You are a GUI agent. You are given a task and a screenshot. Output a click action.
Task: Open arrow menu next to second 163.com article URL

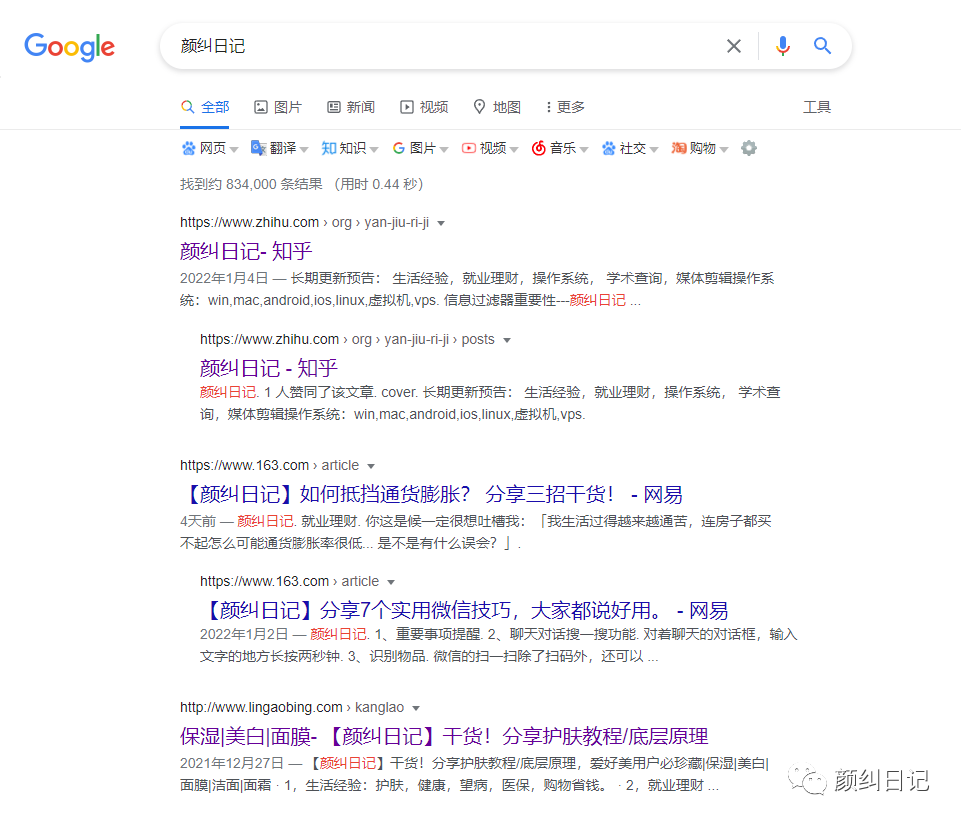coord(391,583)
